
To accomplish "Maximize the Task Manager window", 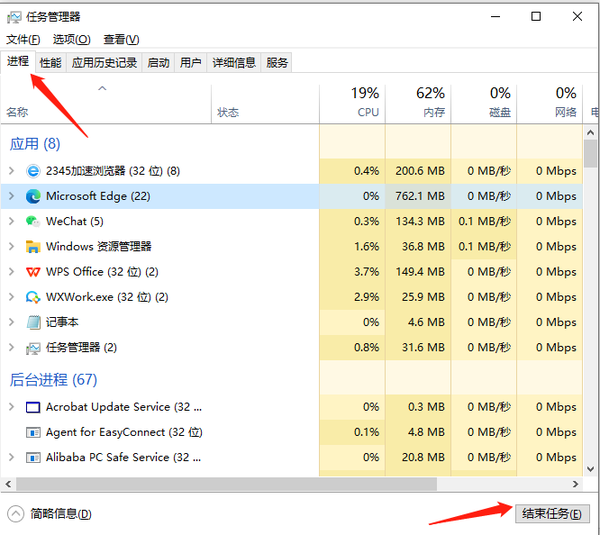I will click(536, 16).
